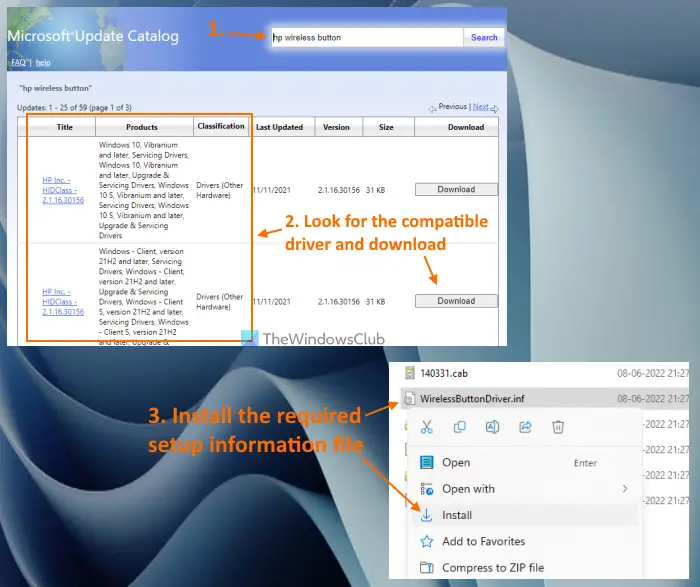Viewport: 700px width, 587px height.
Task: Sort by the Title column header
Action: (x=65, y=127)
